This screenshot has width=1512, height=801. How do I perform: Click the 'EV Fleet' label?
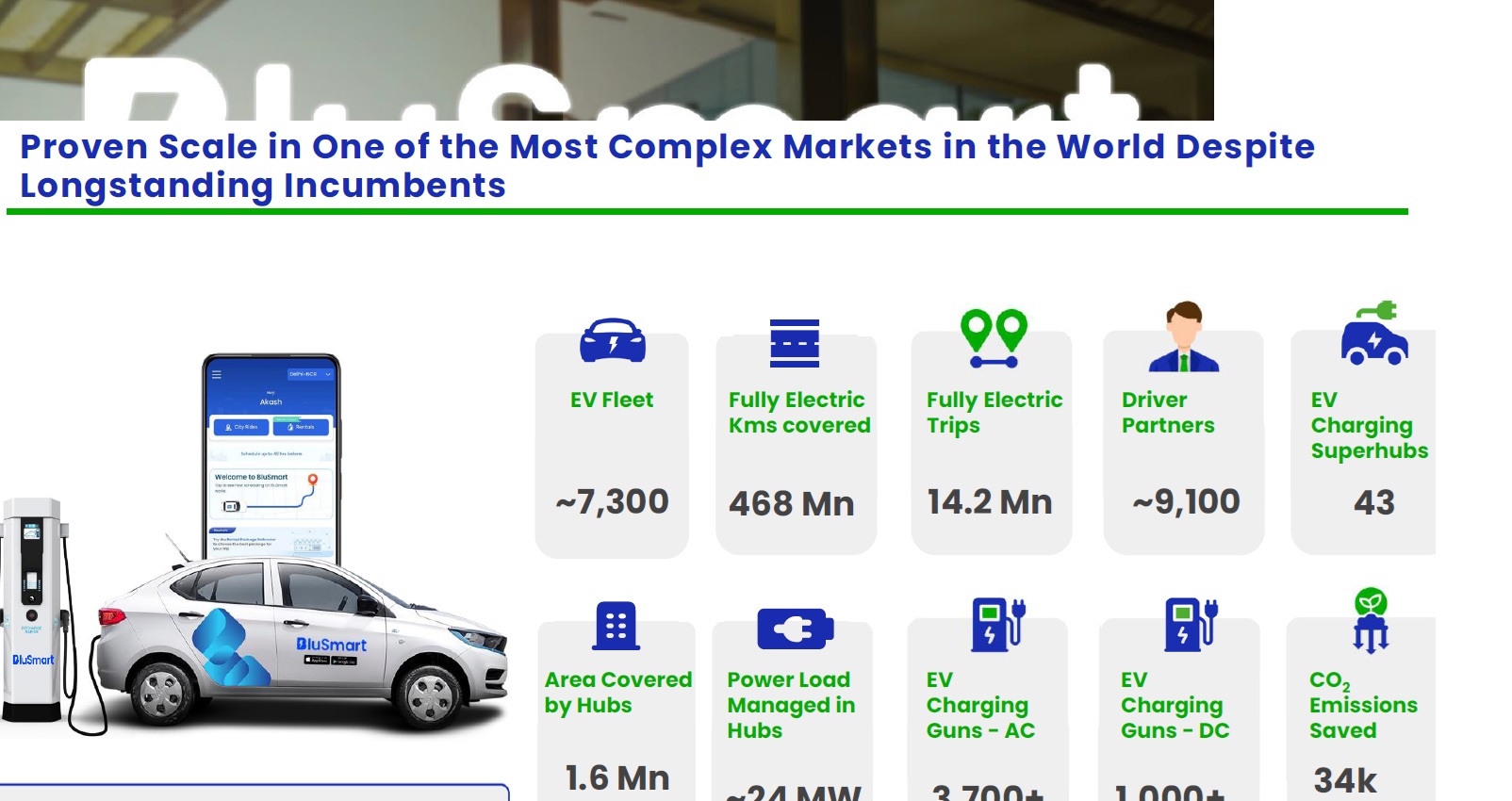[x=612, y=400]
